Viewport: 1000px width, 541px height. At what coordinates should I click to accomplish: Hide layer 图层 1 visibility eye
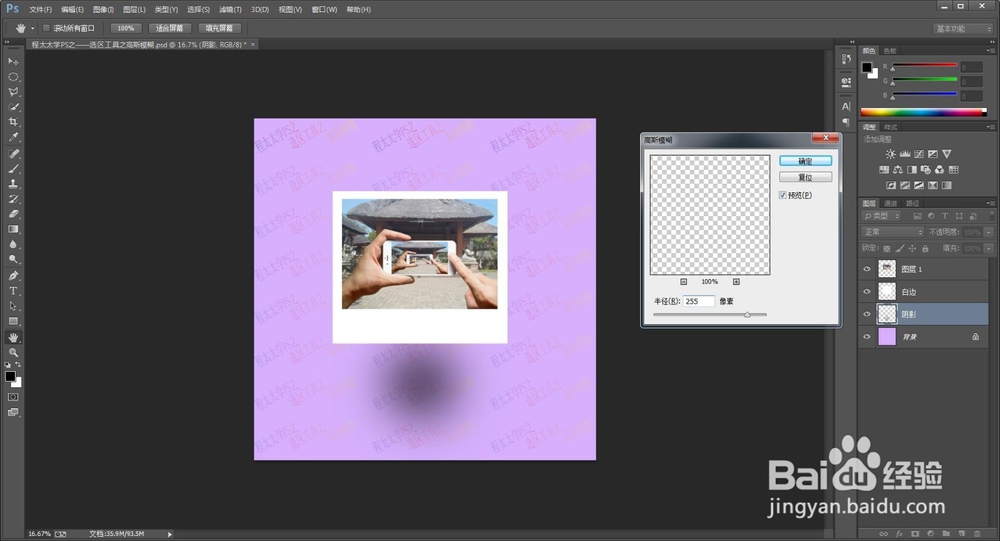[x=867, y=269]
